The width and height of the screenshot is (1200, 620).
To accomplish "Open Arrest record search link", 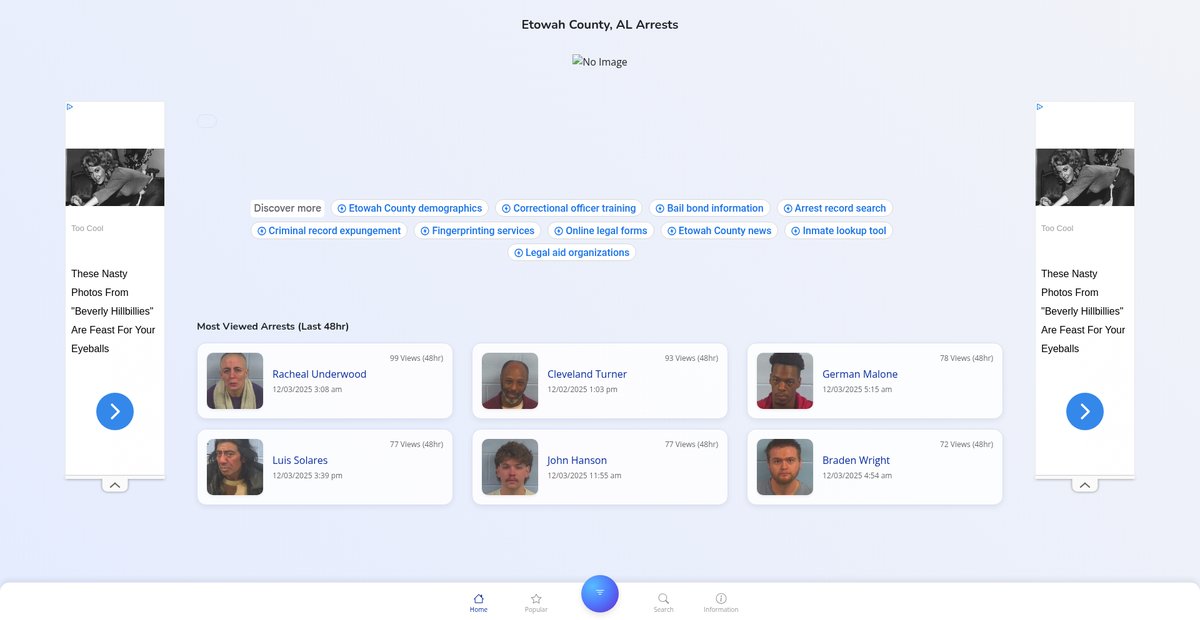I will click(835, 208).
